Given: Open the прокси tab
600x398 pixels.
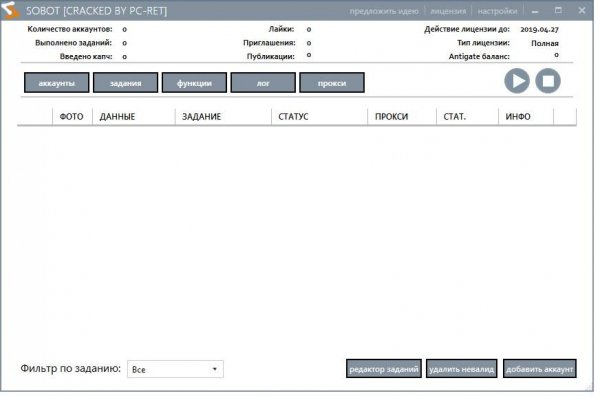Looking at the screenshot, I should click(332, 83).
